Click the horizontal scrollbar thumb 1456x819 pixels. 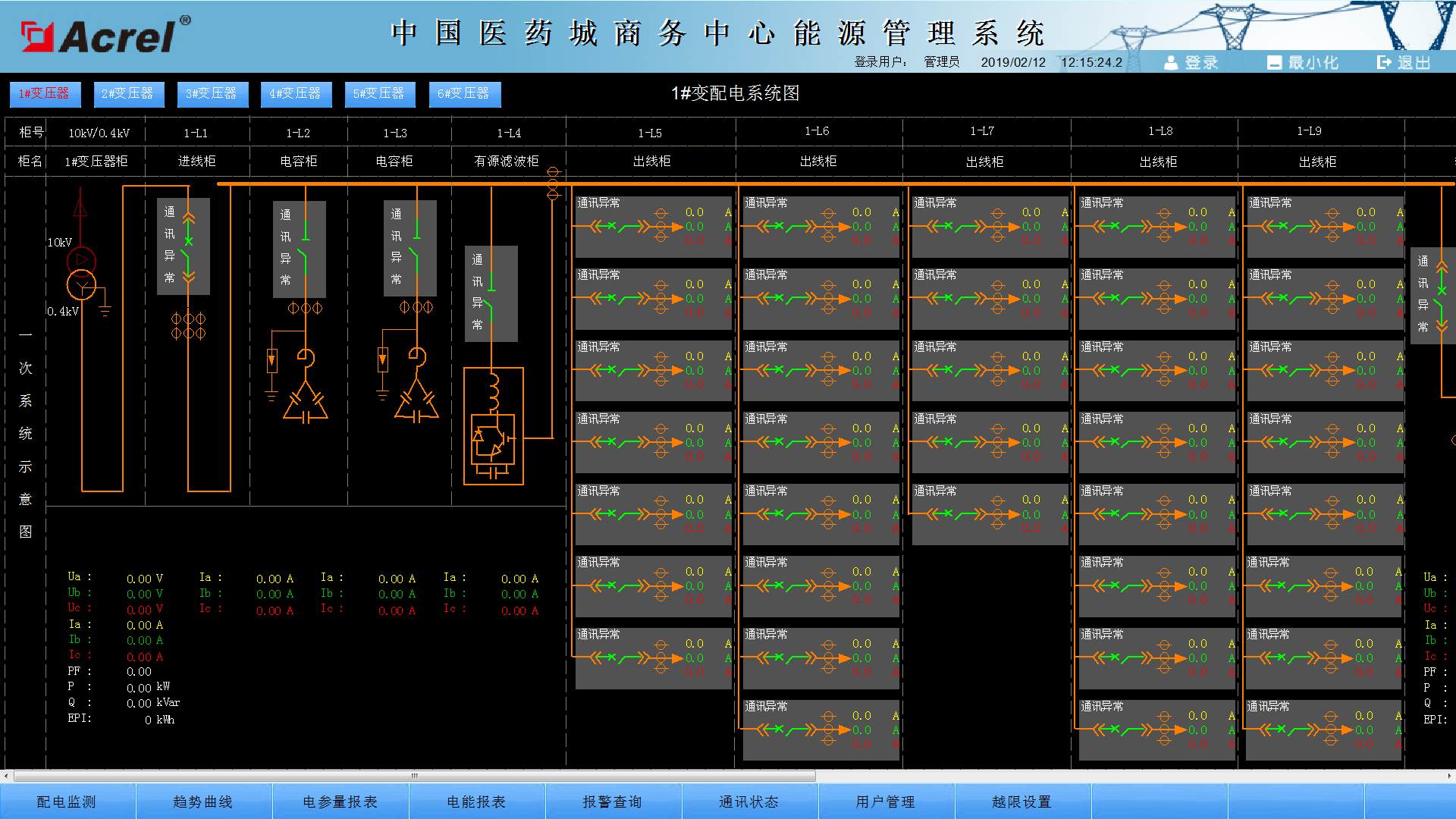414,776
